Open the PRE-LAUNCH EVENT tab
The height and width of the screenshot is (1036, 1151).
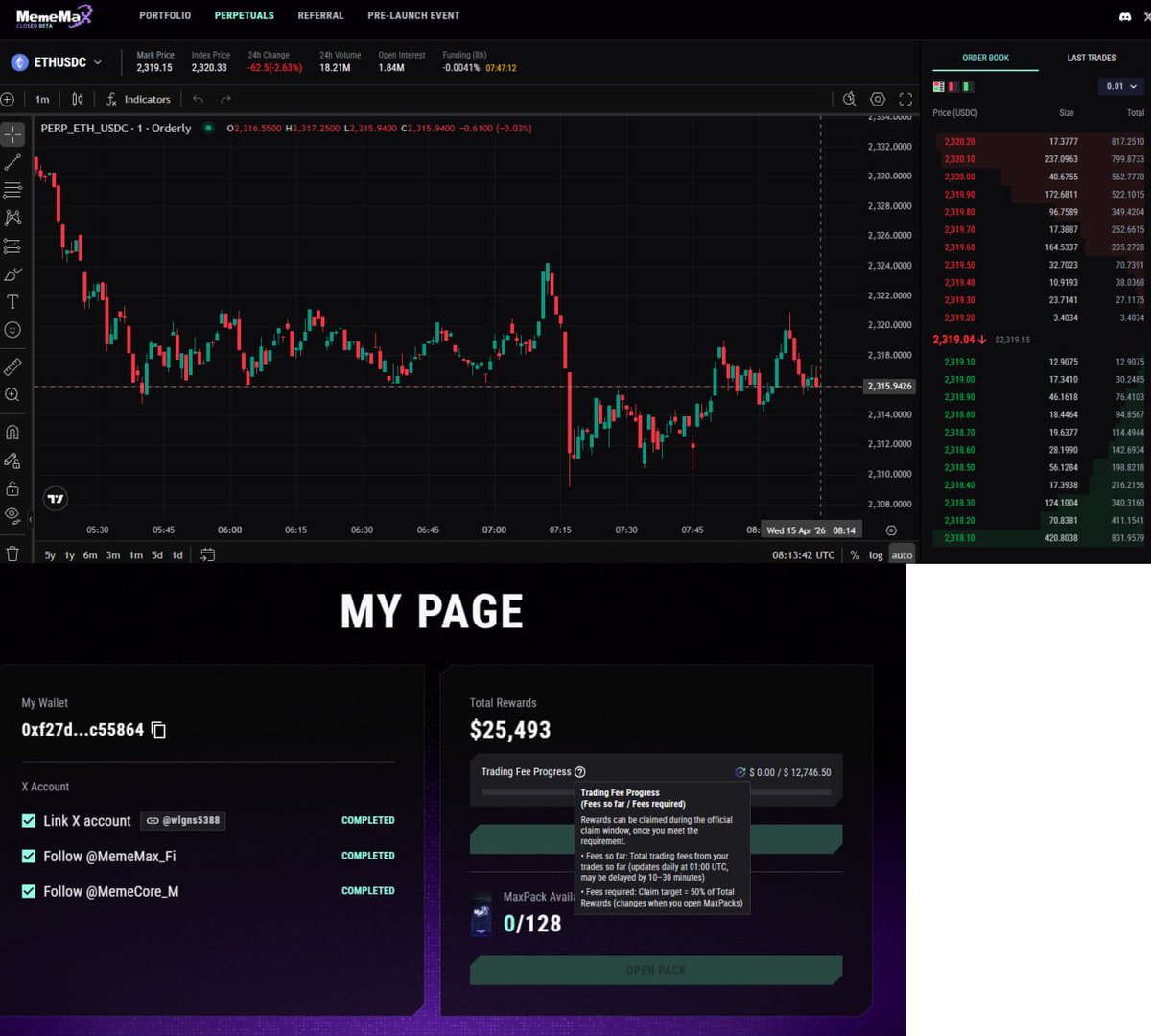tap(413, 15)
